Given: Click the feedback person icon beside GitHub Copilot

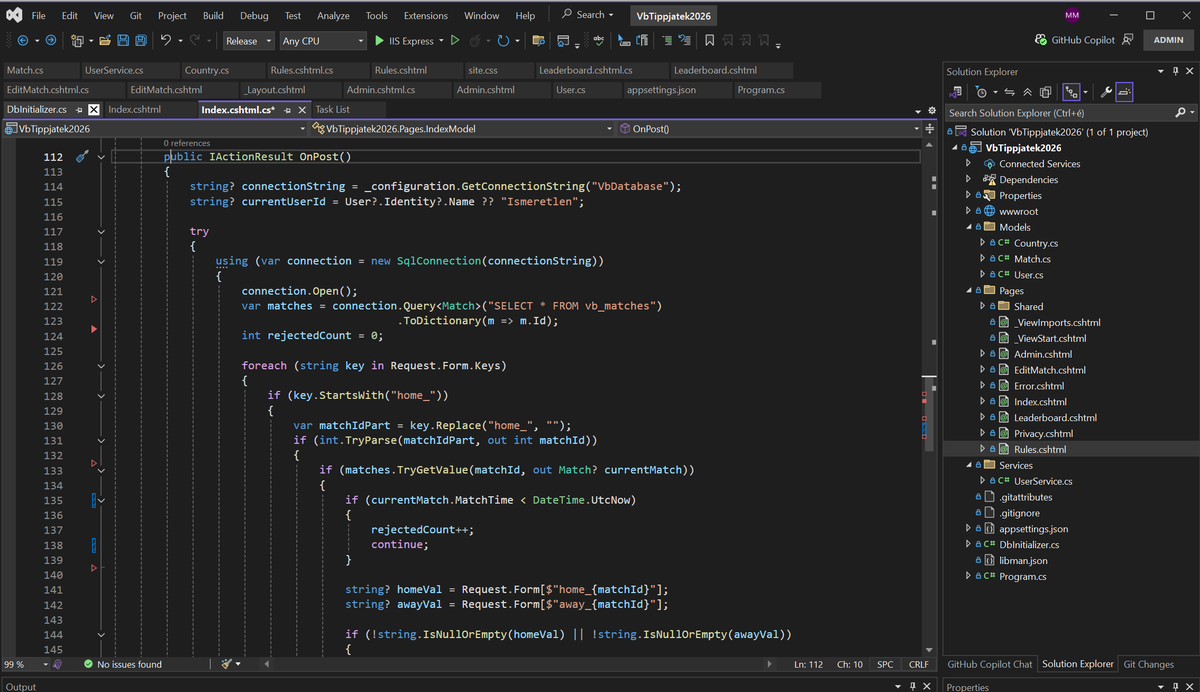Looking at the screenshot, I should pyautogui.click(x=1127, y=40).
